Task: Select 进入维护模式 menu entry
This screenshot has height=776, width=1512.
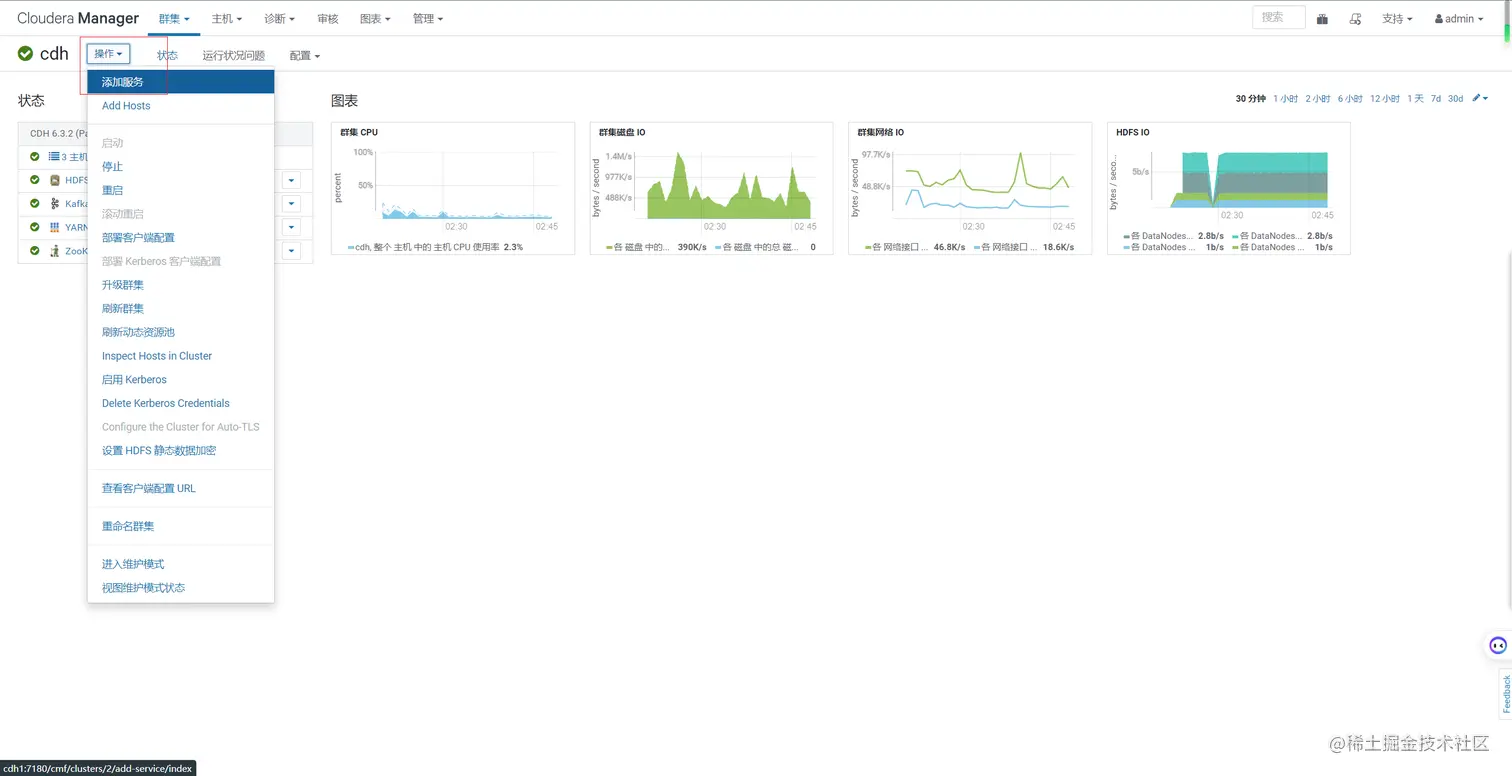Action: (181, 564)
